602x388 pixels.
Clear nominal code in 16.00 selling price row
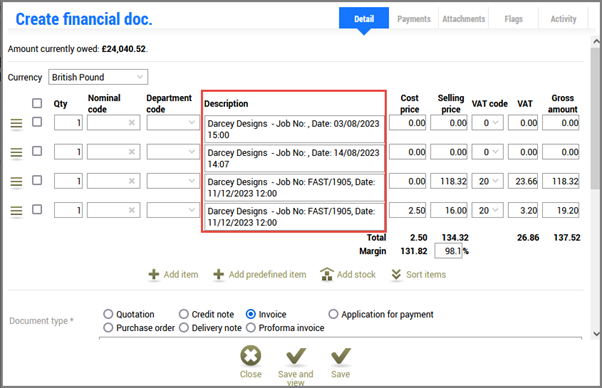(x=131, y=210)
